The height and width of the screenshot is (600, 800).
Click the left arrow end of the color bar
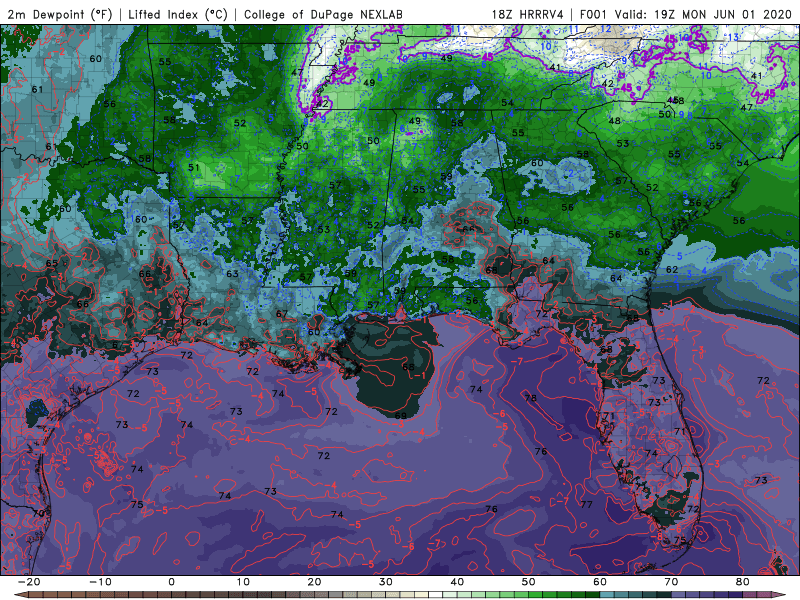19,595
